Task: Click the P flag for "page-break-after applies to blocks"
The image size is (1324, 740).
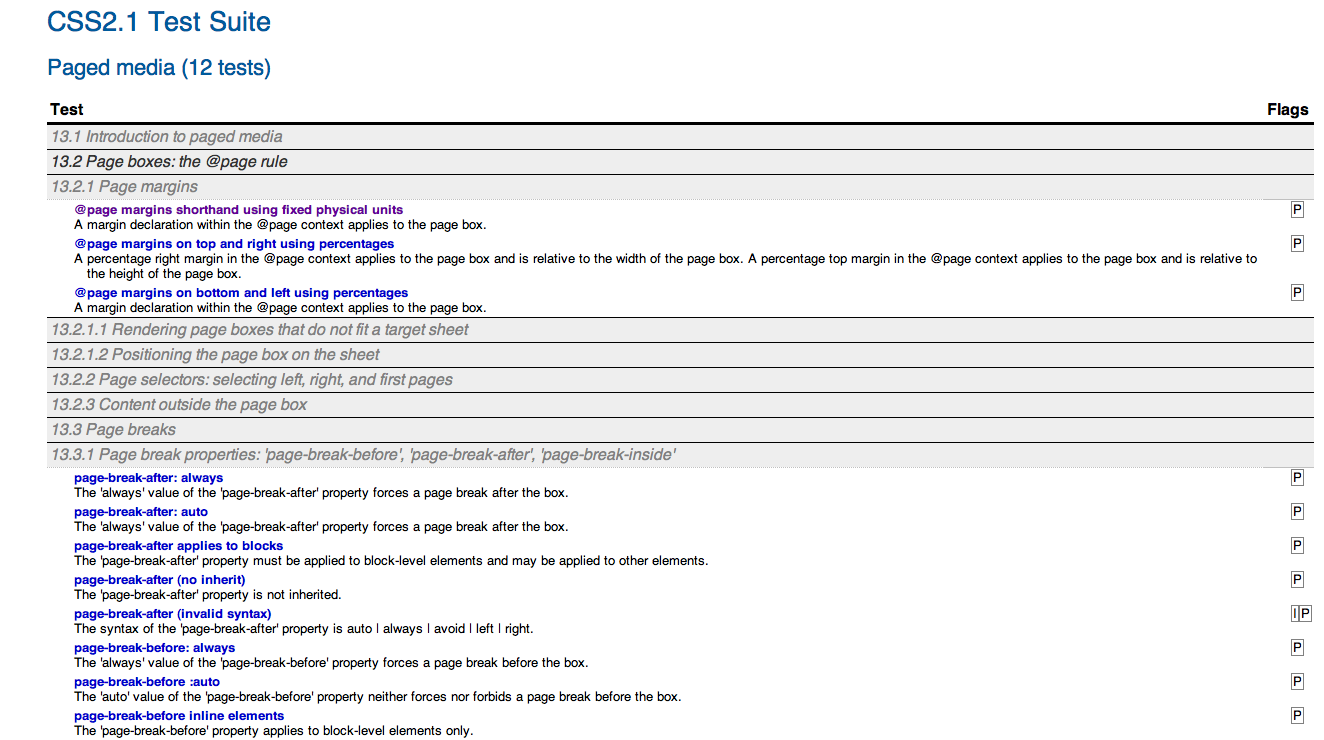Action: (x=1297, y=545)
